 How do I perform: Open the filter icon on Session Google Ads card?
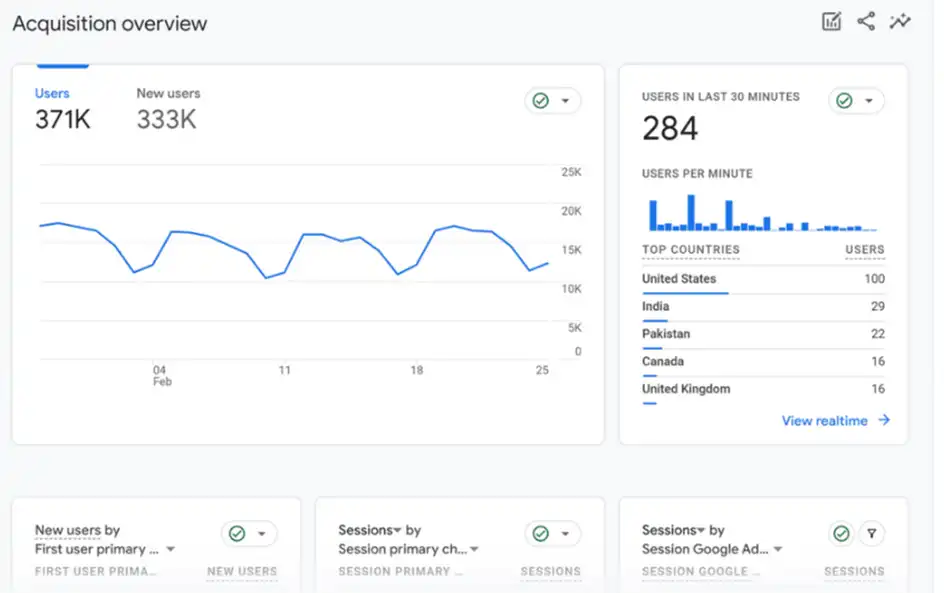[x=871, y=533]
